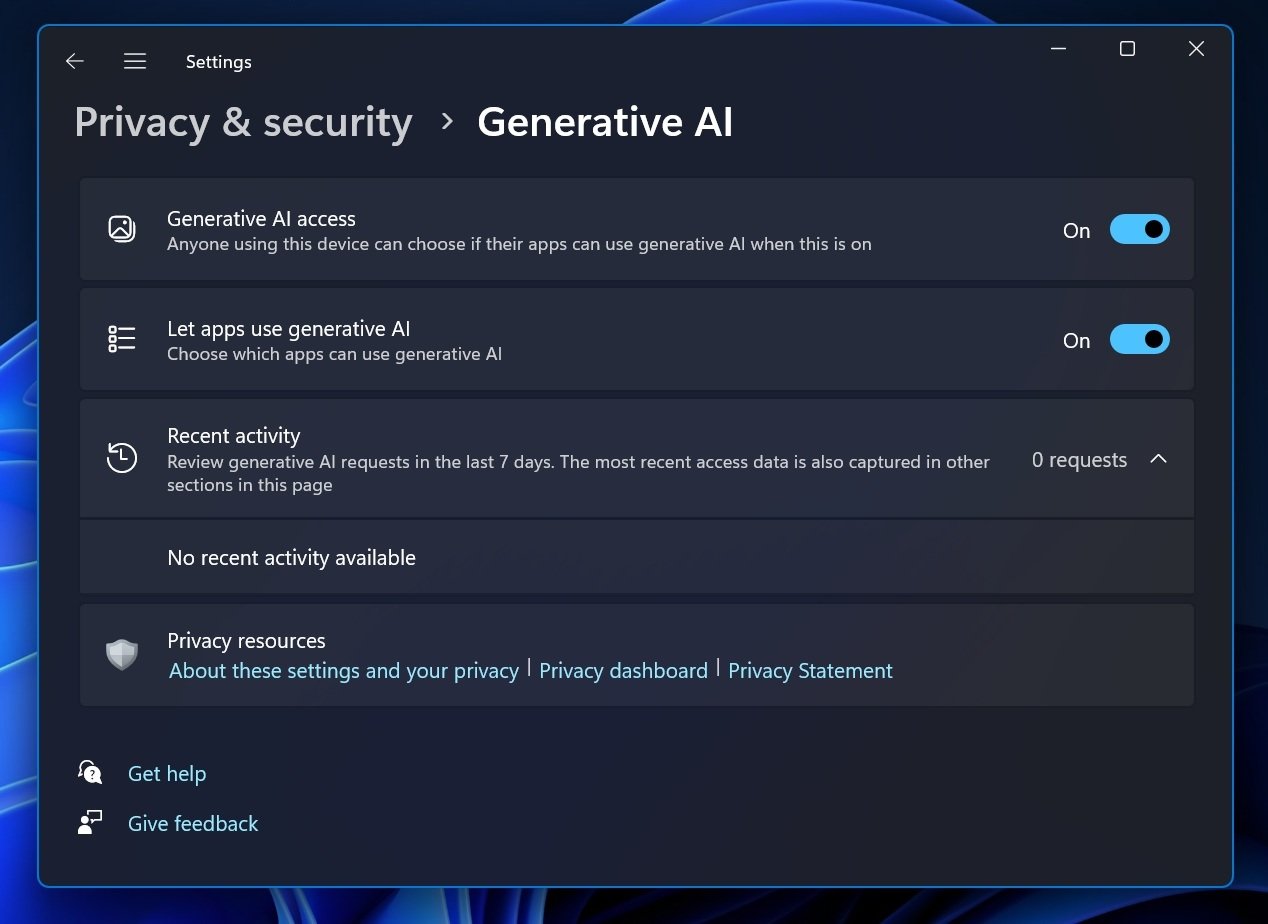Image resolution: width=1268 pixels, height=924 pixels.
Task: Click the Get help link
Action: pos(167,772)
